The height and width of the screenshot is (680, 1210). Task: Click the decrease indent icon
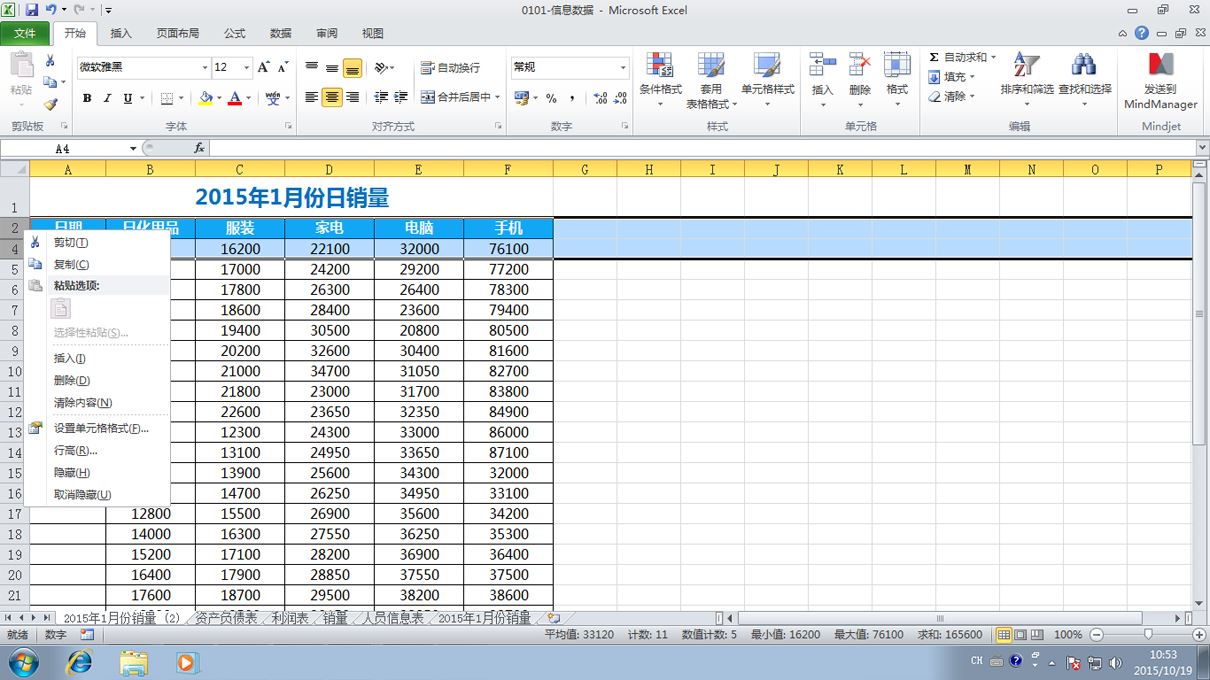point(381,98)
